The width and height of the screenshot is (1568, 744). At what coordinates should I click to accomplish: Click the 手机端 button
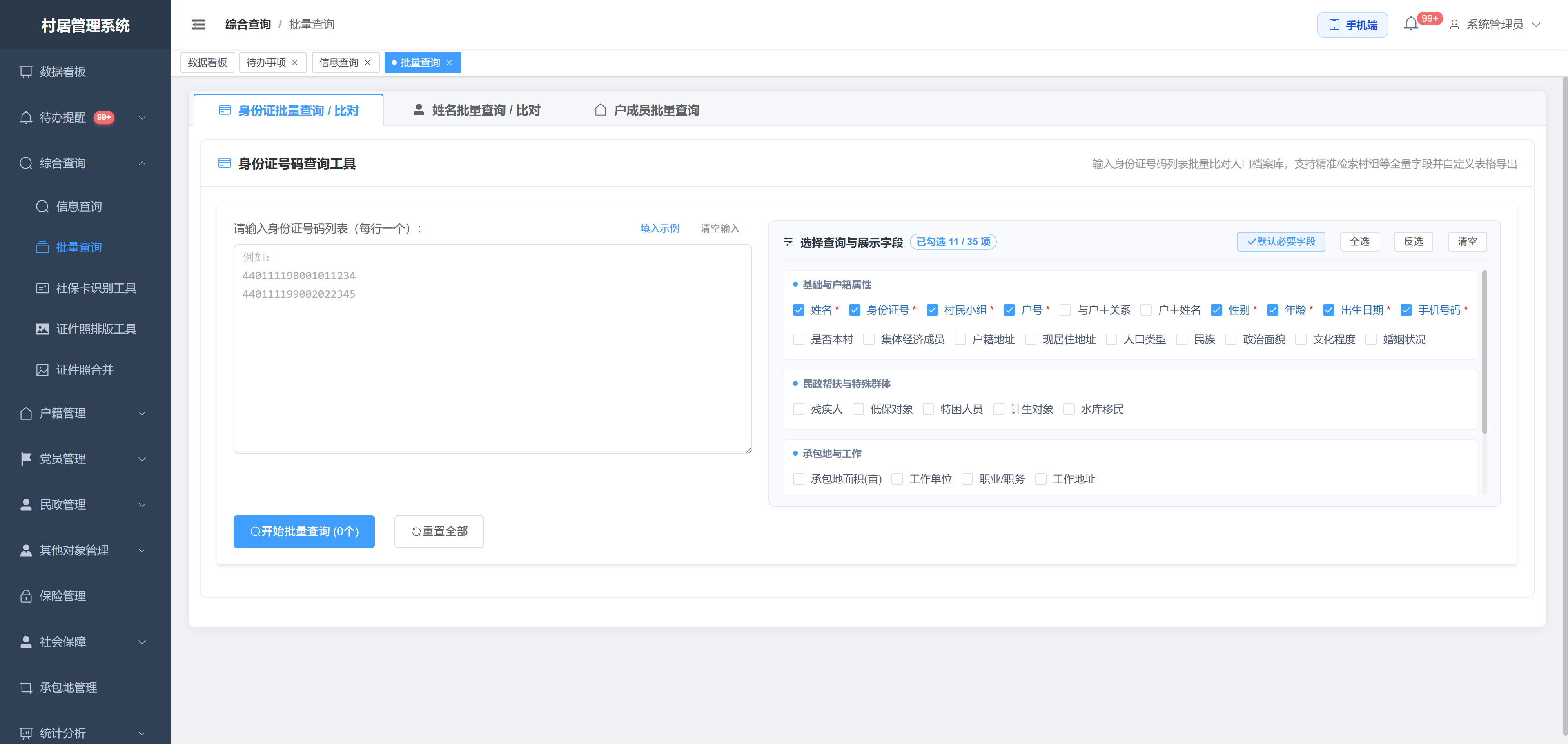(x=1352, y=25)
